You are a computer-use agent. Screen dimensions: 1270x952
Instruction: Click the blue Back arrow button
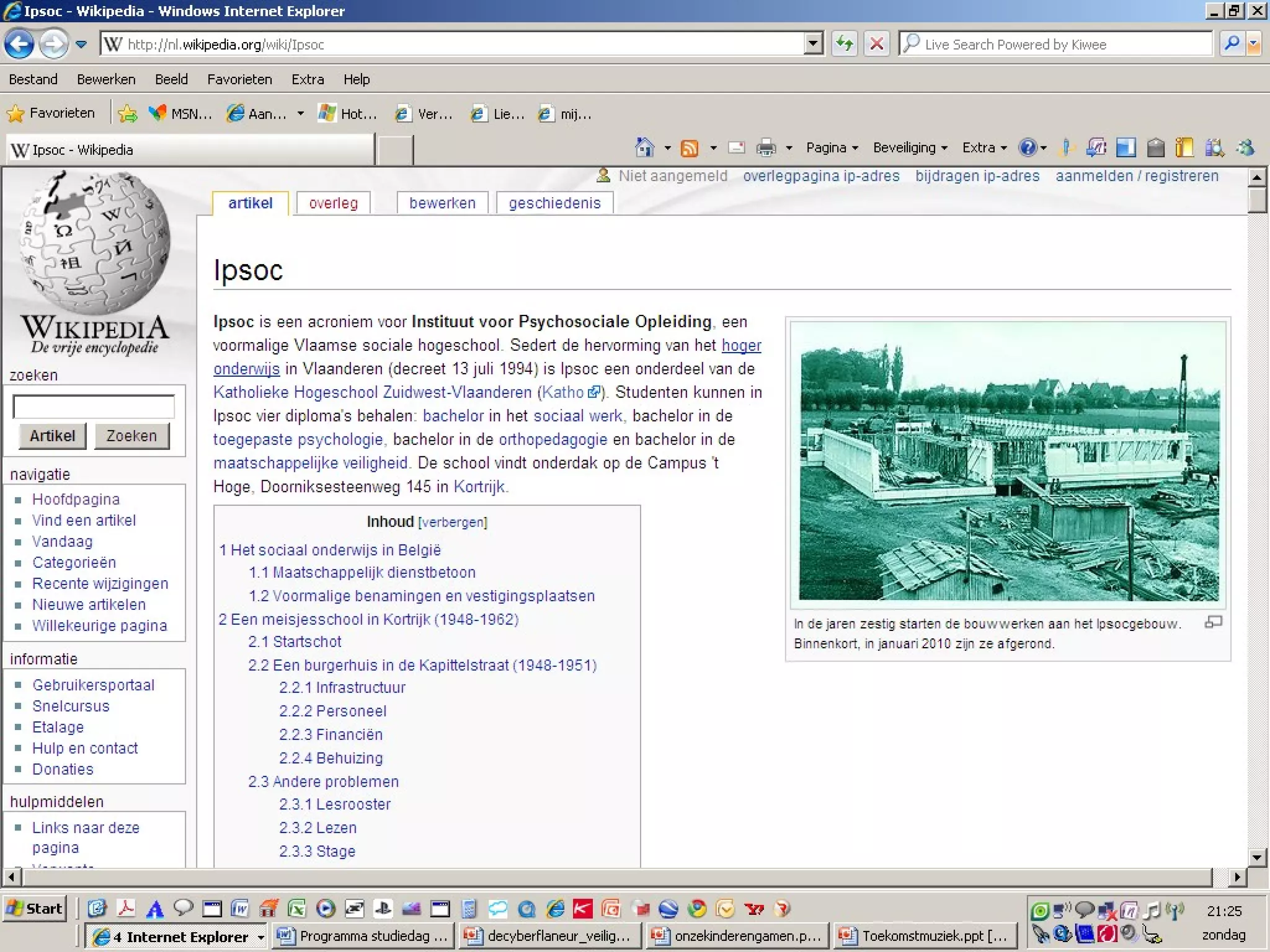[x=19, y=44]
